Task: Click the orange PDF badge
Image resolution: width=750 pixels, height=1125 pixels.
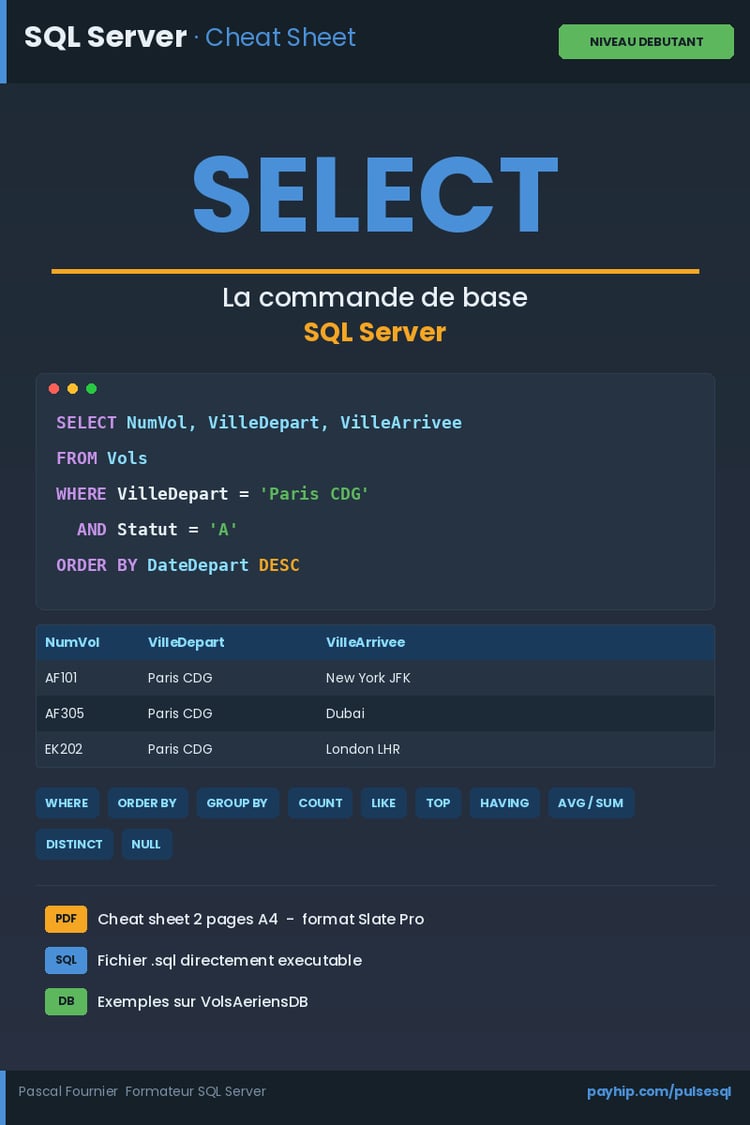Action: click(66, 919)
